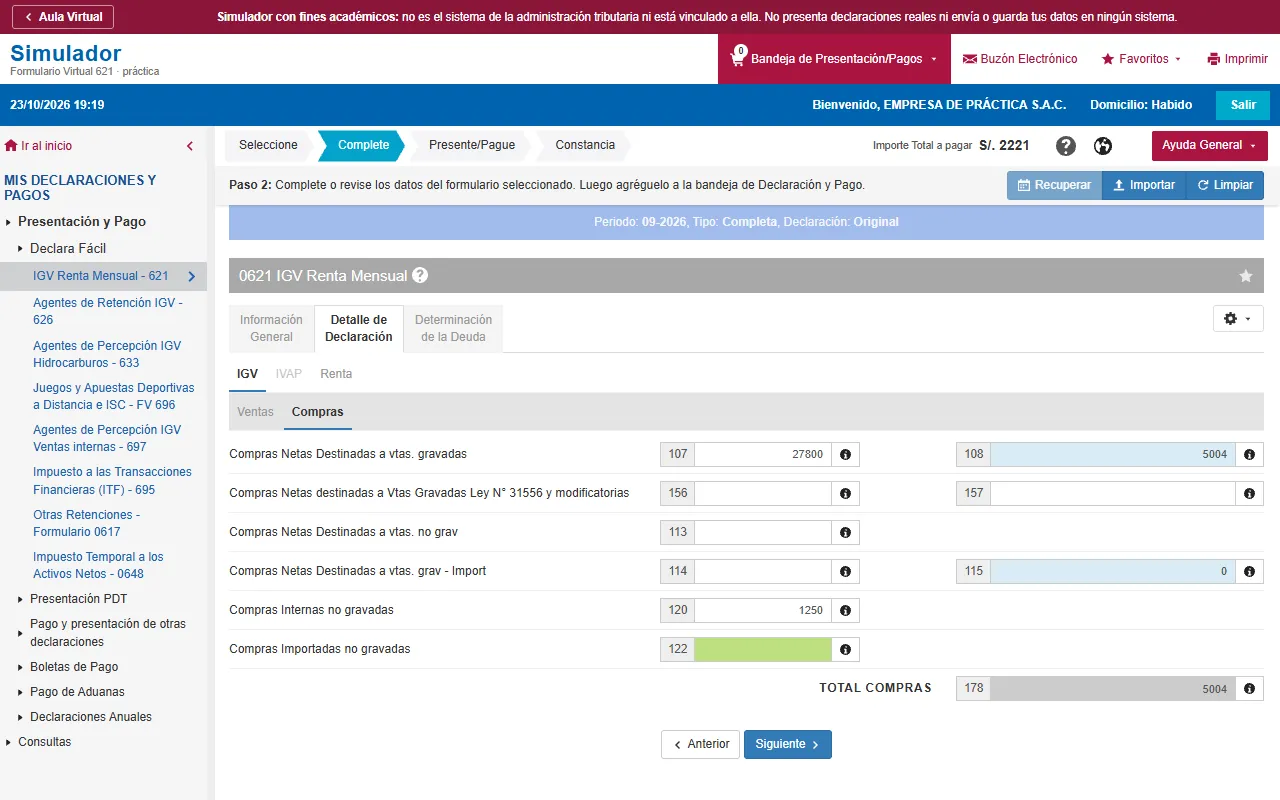The width and height of the screenshot is (1280, 800).
Task: Click help icon beside 0621 IGV Renta Mensual title
Action: pos(420,275)
